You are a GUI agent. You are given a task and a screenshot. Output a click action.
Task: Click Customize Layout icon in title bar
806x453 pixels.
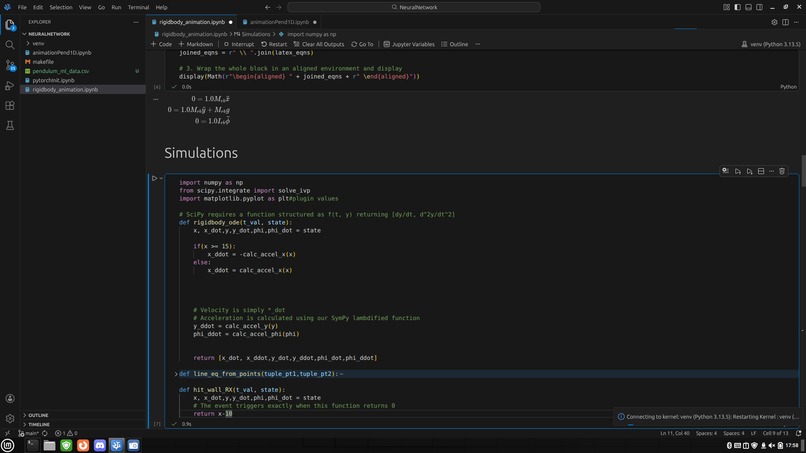726,7
